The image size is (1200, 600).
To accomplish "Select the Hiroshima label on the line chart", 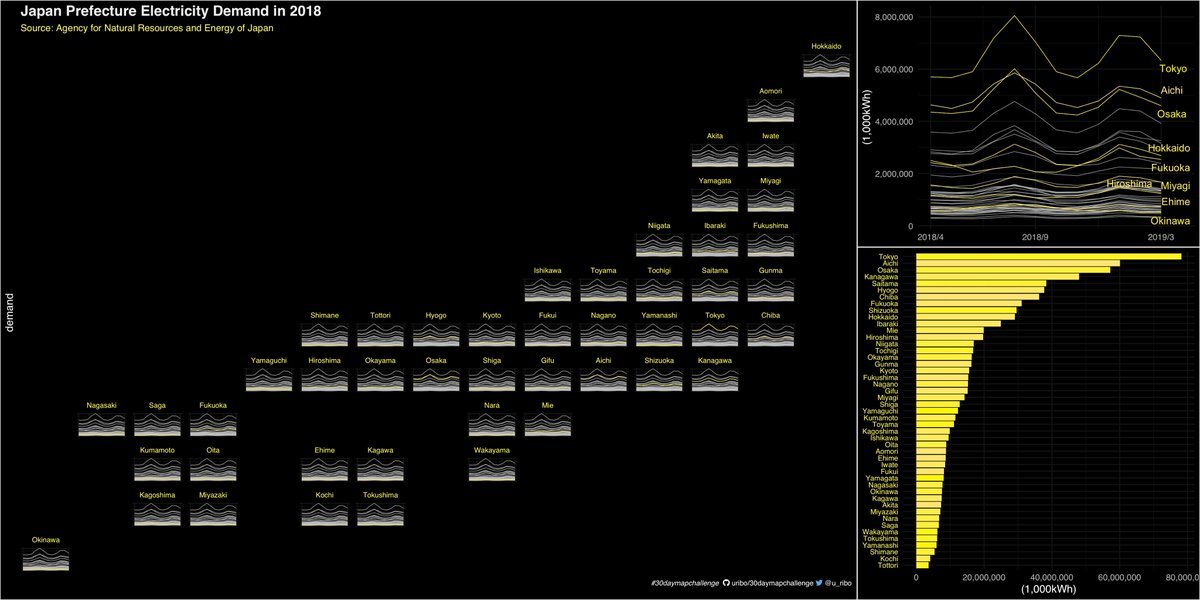I will click(1129, 185).
